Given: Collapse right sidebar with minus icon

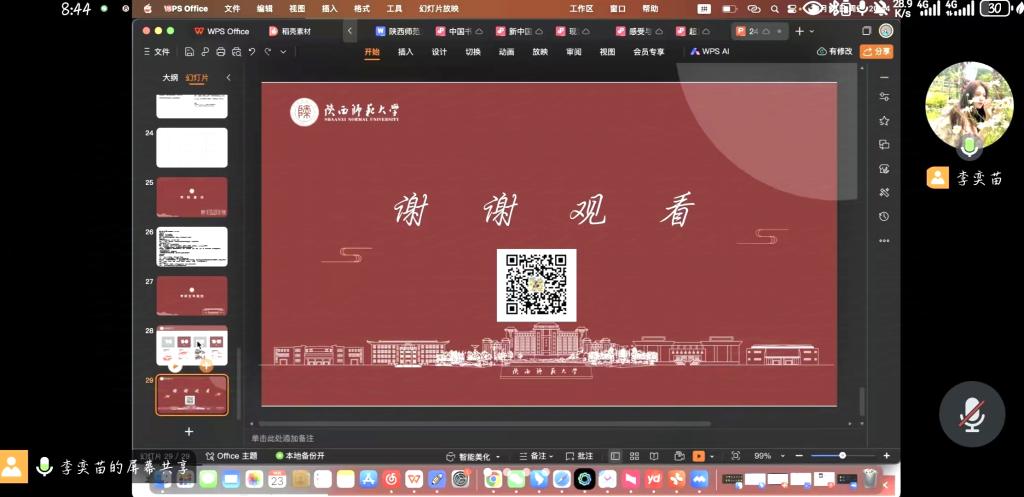Looking at the screenshot, I should coord(884,78).
